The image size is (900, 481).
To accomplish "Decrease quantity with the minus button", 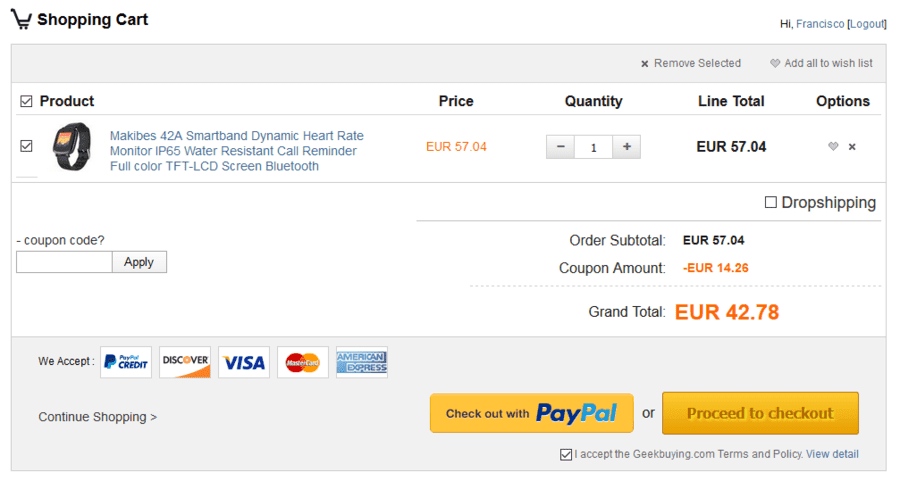I will click(x=560, y=147).
